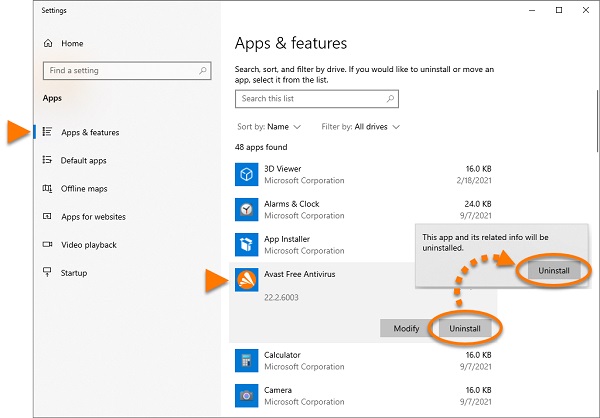Click the Startup icon
This screenshot has width=600, height=418.
coord(47,272)
